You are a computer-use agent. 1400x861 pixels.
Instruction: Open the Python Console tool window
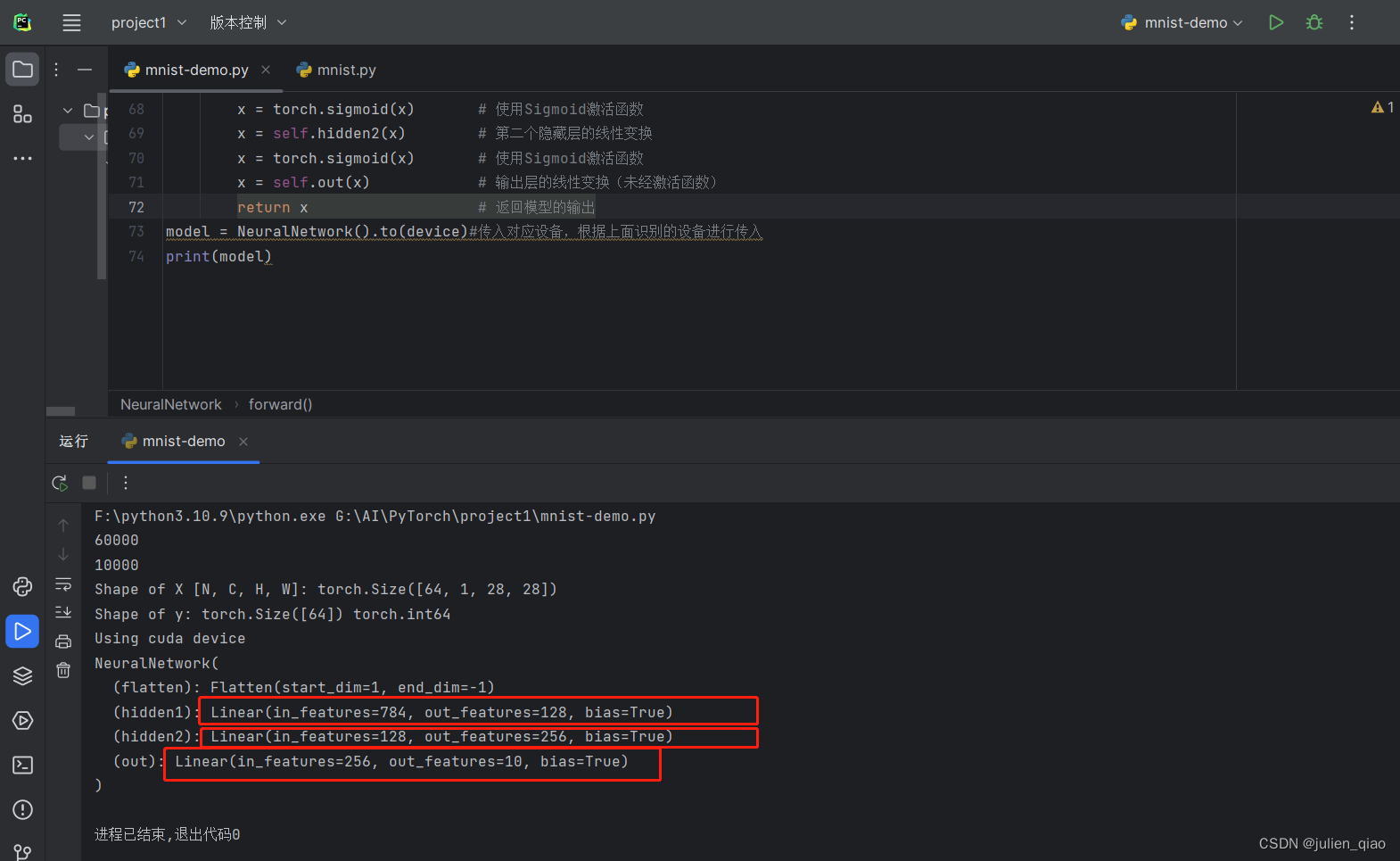pos(22,586)
